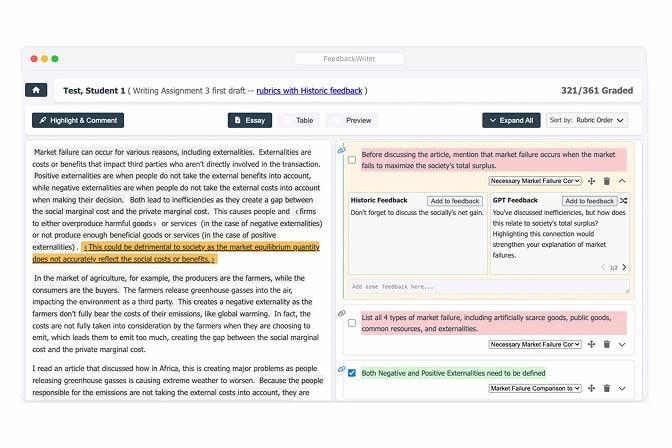Expand all rubric items
Viewport: 672px width, 448px height.
point(511,120)
